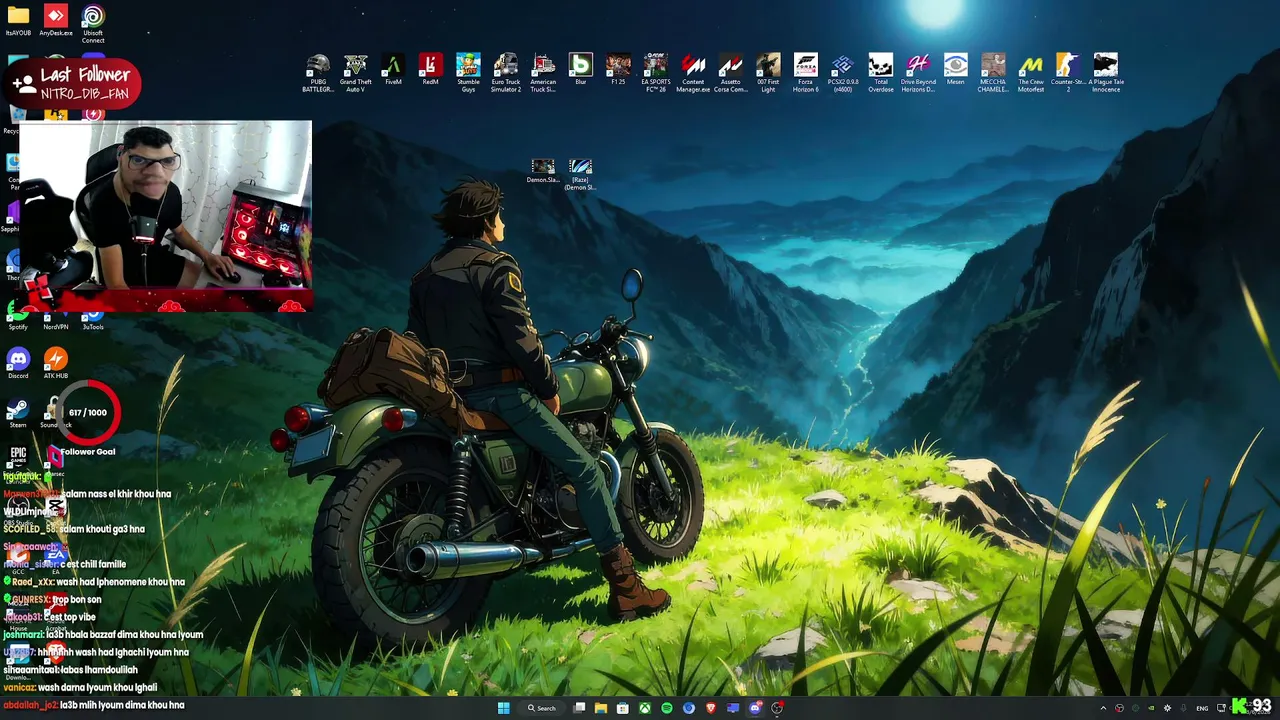Click the Drive Beyond Horizons shortcut

918,73
